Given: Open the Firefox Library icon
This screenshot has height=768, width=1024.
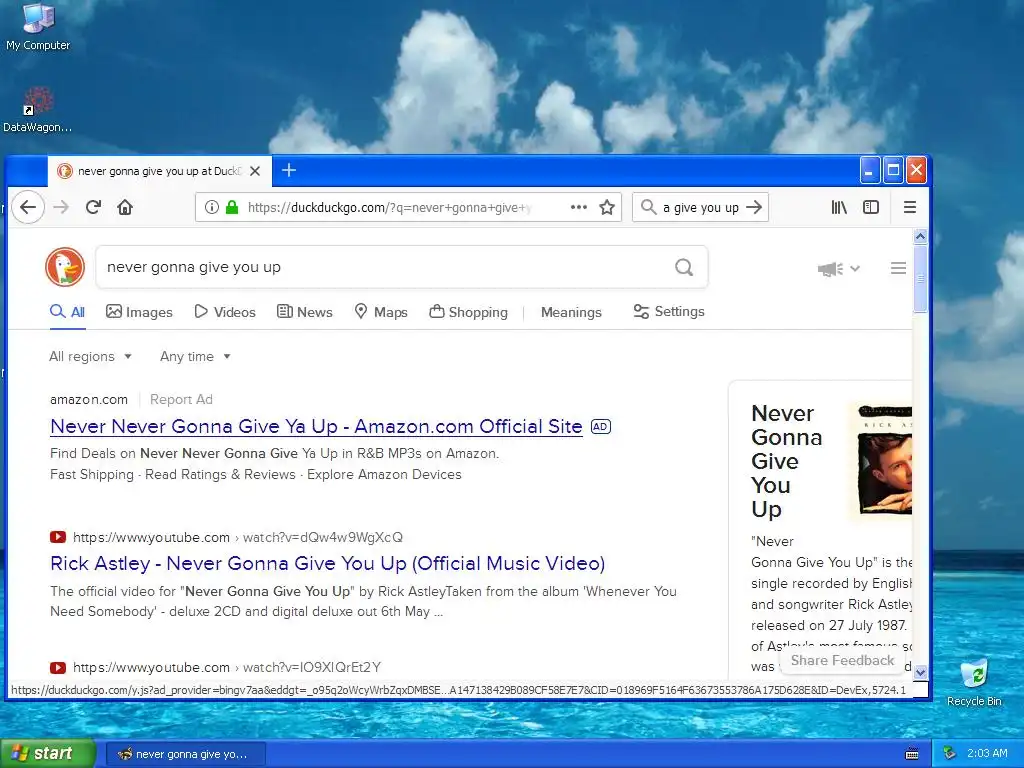Looking at the screenshot, I should (x=839, y=208).
